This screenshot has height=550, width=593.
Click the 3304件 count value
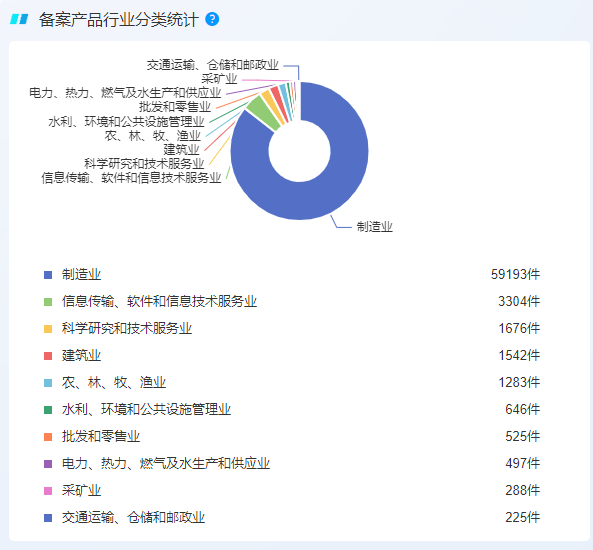(519, 302)
